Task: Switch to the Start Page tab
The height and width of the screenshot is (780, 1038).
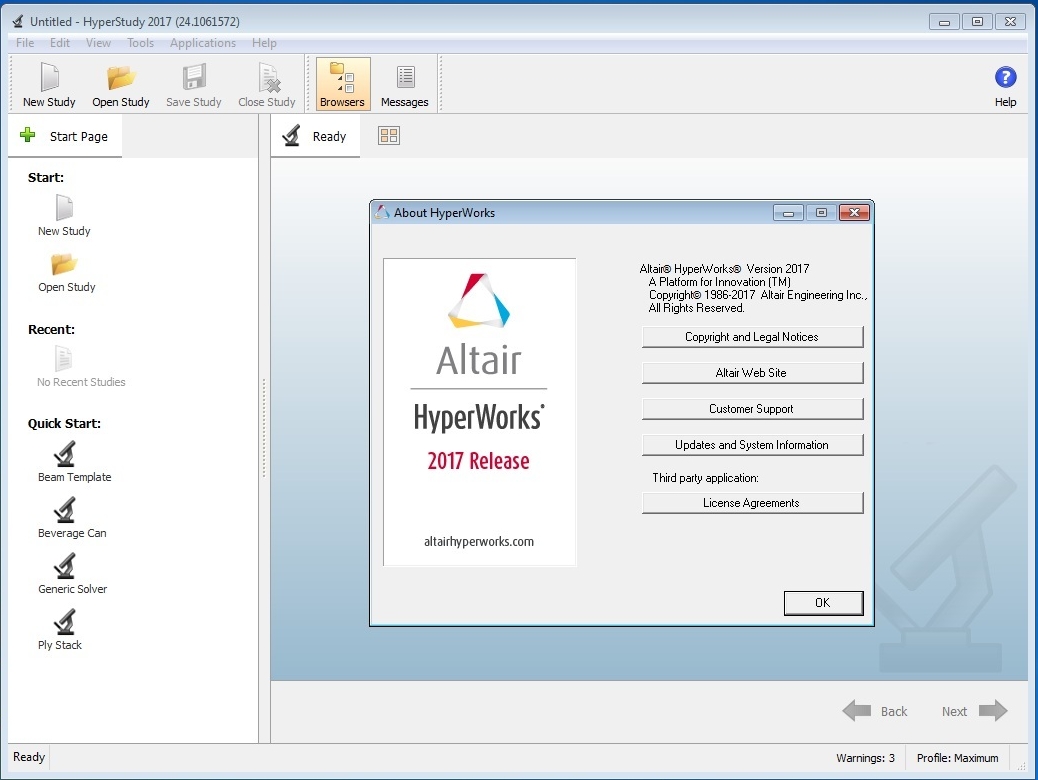Action: [x=65, y=136]
